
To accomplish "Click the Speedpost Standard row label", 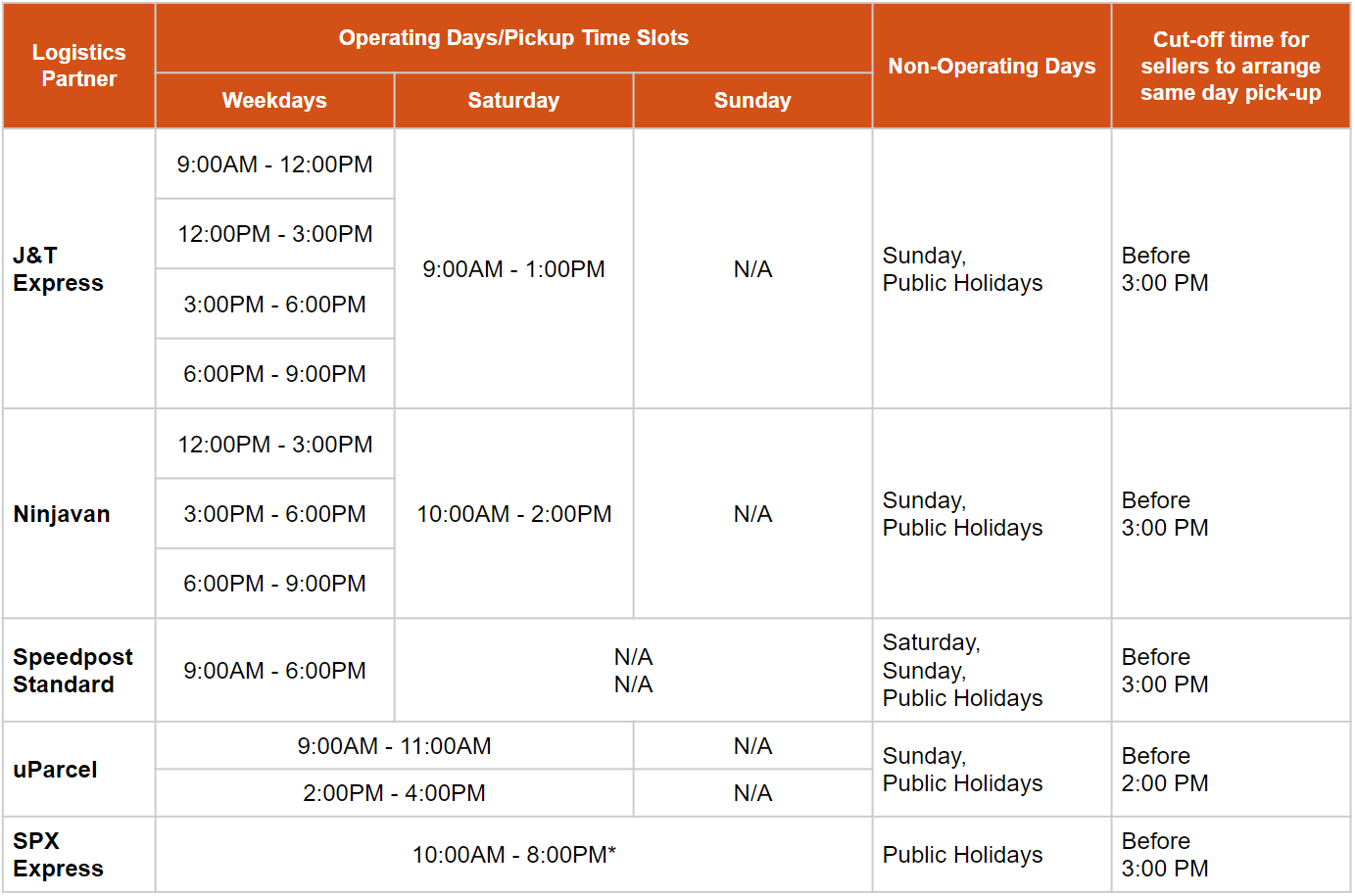I will coord(73,671).
